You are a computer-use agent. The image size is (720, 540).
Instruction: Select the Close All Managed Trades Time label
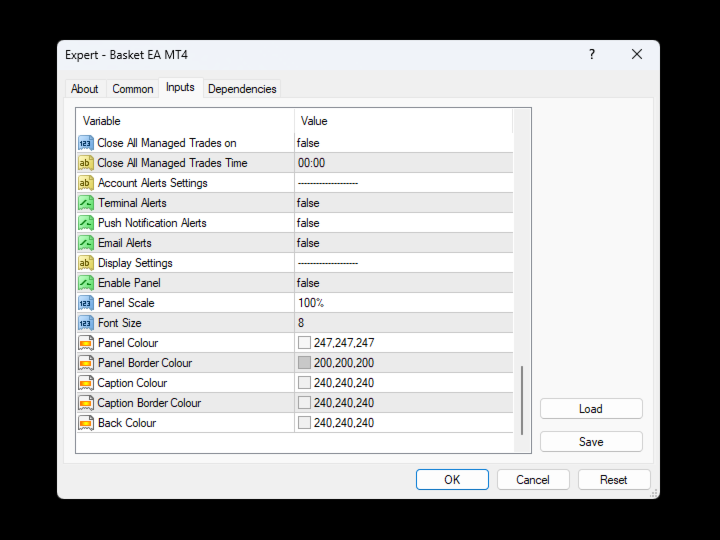172,163
